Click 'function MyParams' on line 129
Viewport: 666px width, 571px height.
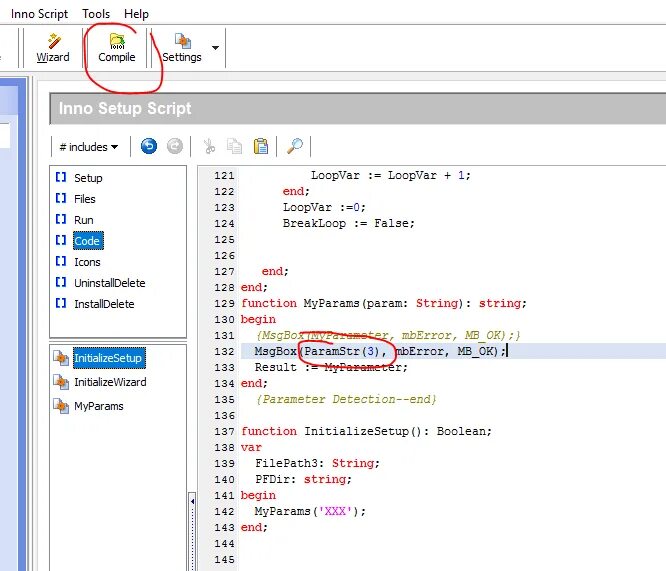click(300, 303)
